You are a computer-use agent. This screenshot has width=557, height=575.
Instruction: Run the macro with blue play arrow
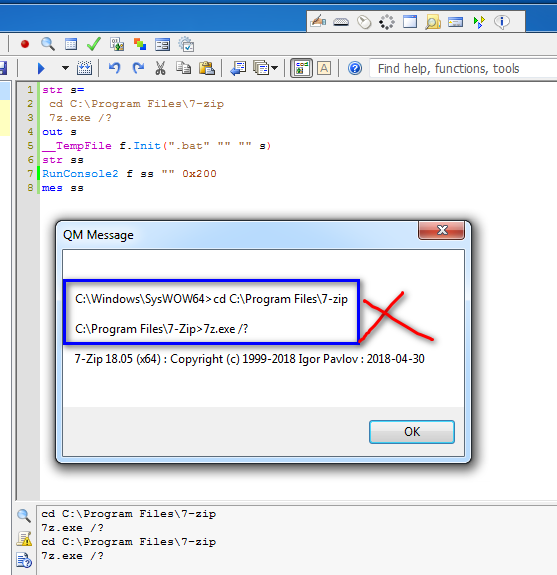(x=41, y=68)
